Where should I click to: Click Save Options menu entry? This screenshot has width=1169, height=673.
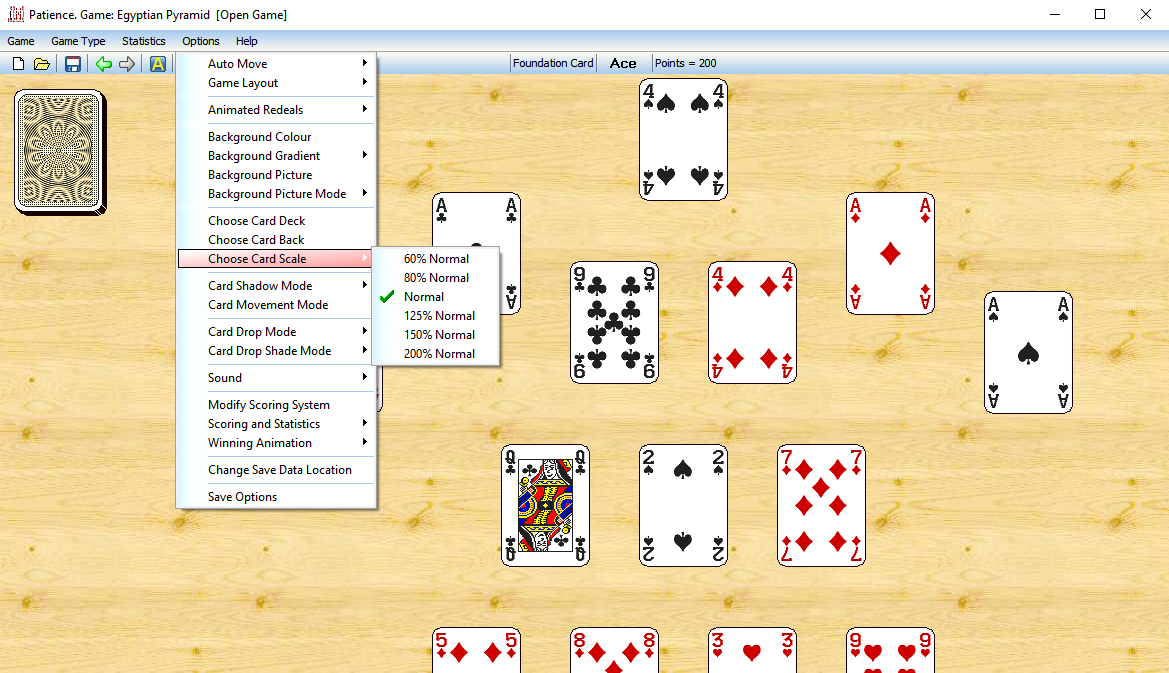276,496
